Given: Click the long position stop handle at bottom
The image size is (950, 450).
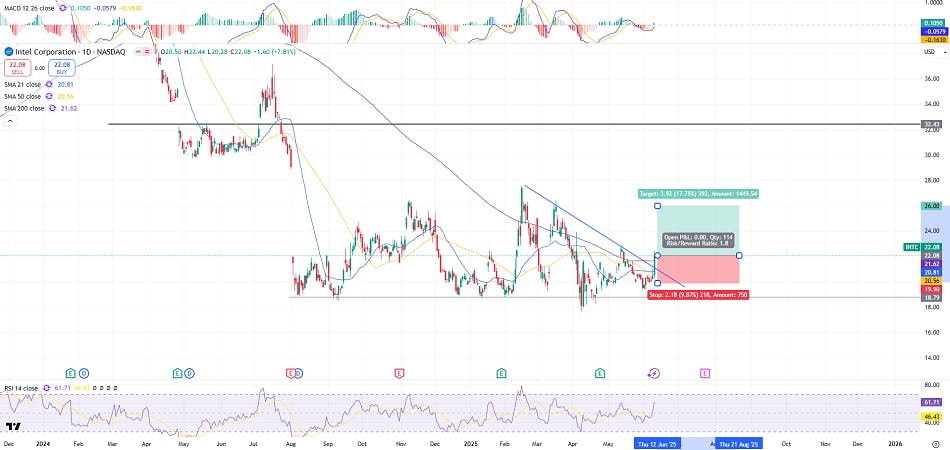Looking at the screenshot, I should click(657, 283).
